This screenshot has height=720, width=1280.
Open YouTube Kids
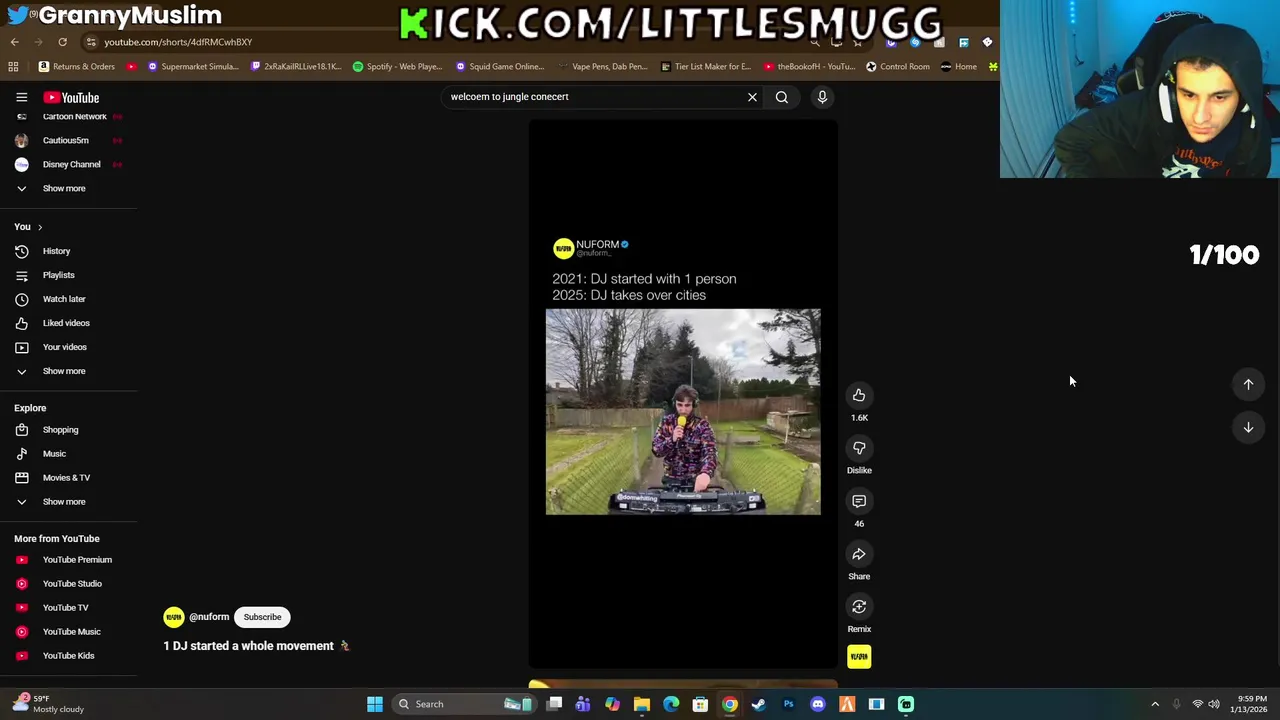(68, 657)
